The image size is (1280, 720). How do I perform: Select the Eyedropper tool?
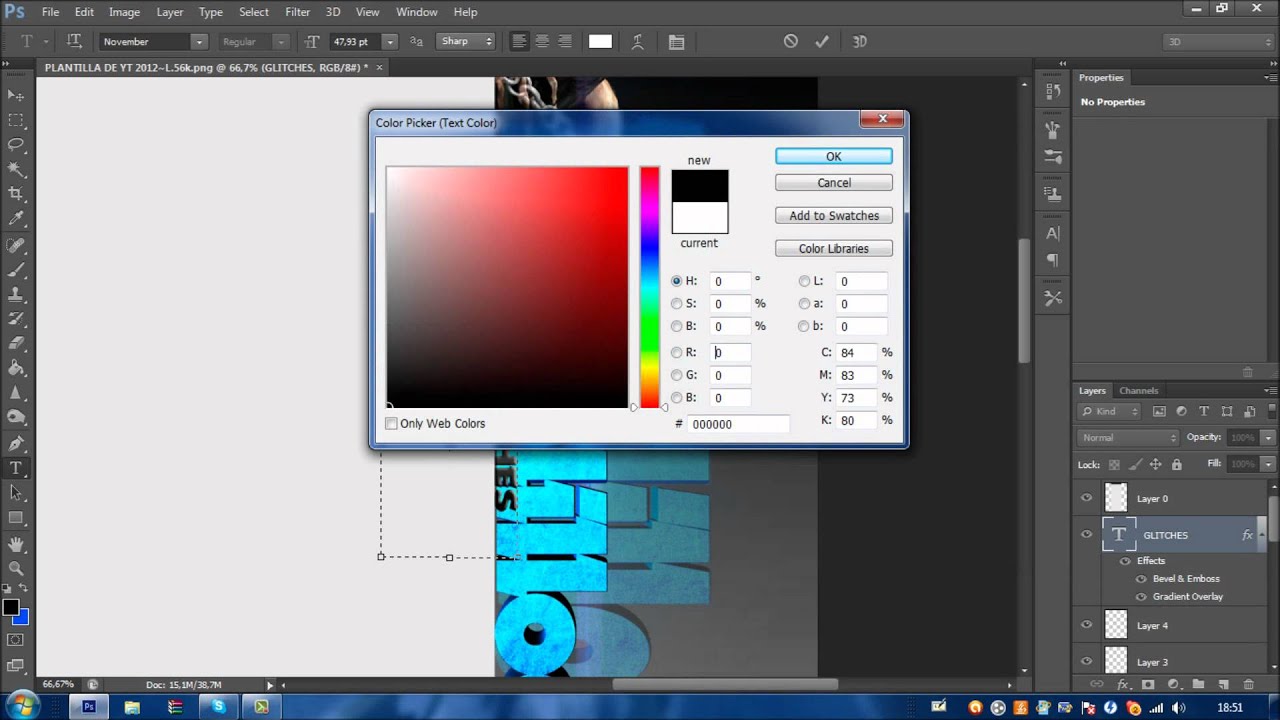pyautogui.click(x=16, y=218)
